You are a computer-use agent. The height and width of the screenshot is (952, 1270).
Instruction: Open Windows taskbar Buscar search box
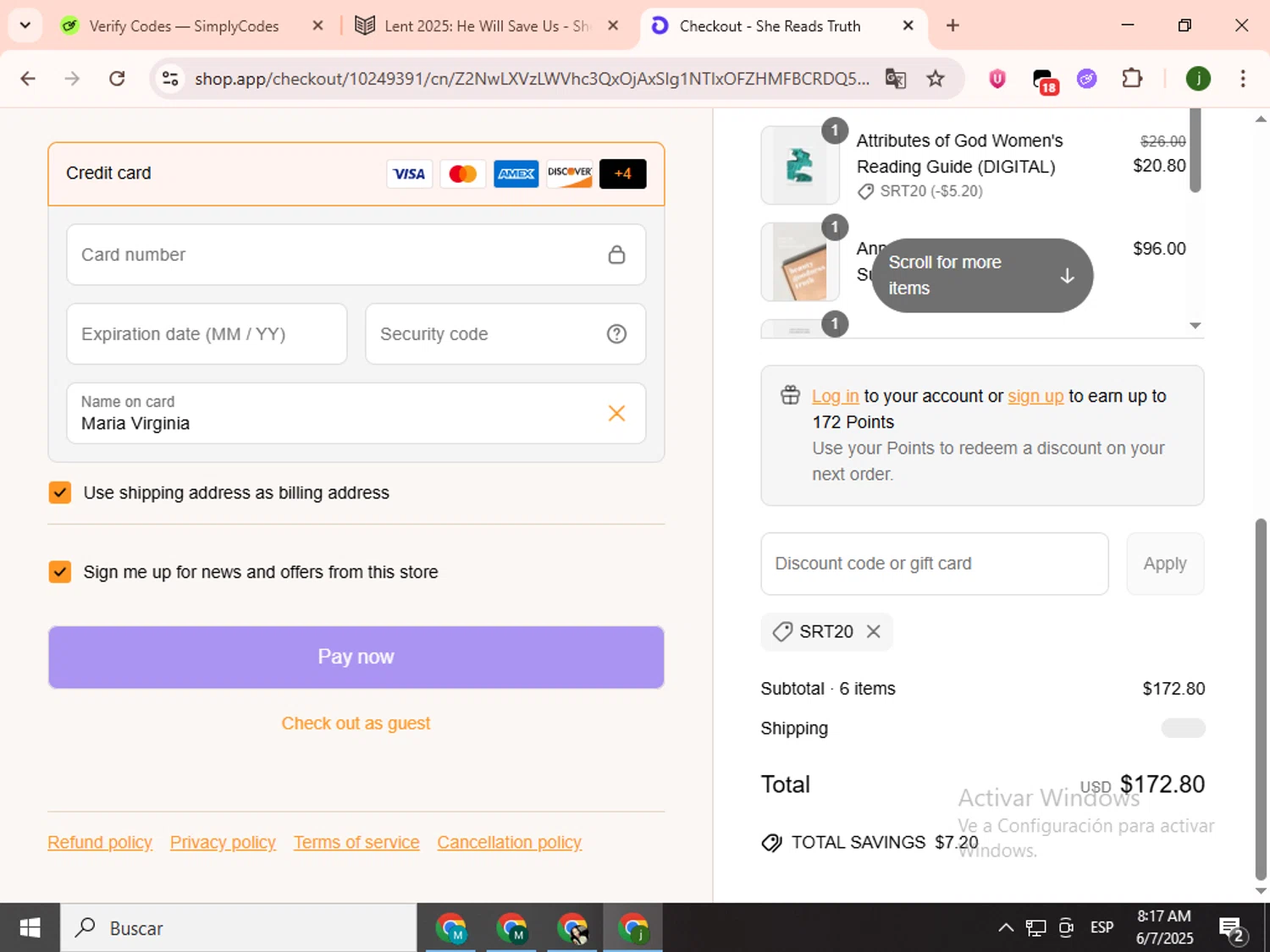click(239, 928)
